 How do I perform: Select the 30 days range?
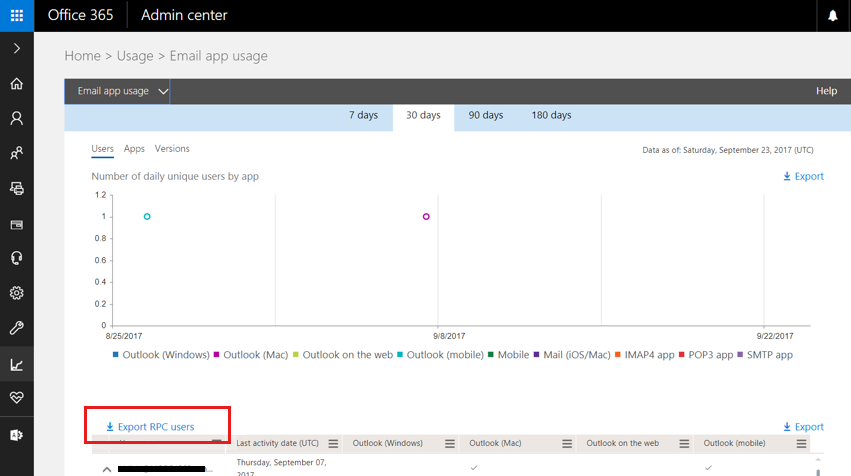(x=423, y=115)
